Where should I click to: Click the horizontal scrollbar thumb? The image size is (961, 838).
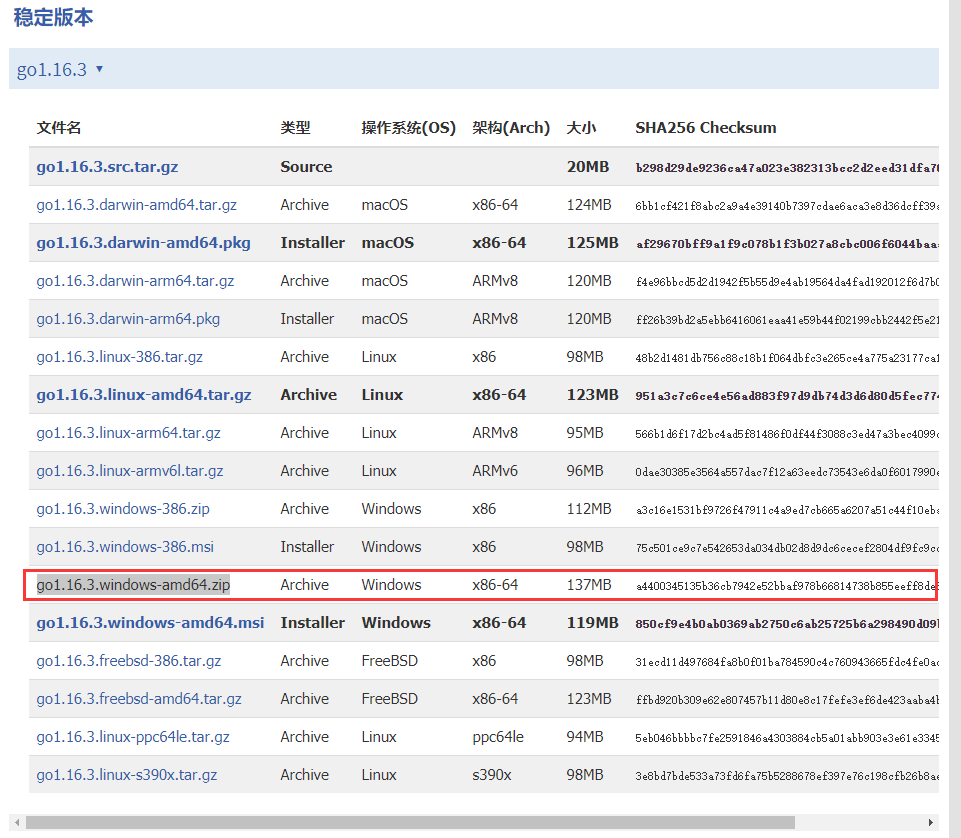point(410,822)
